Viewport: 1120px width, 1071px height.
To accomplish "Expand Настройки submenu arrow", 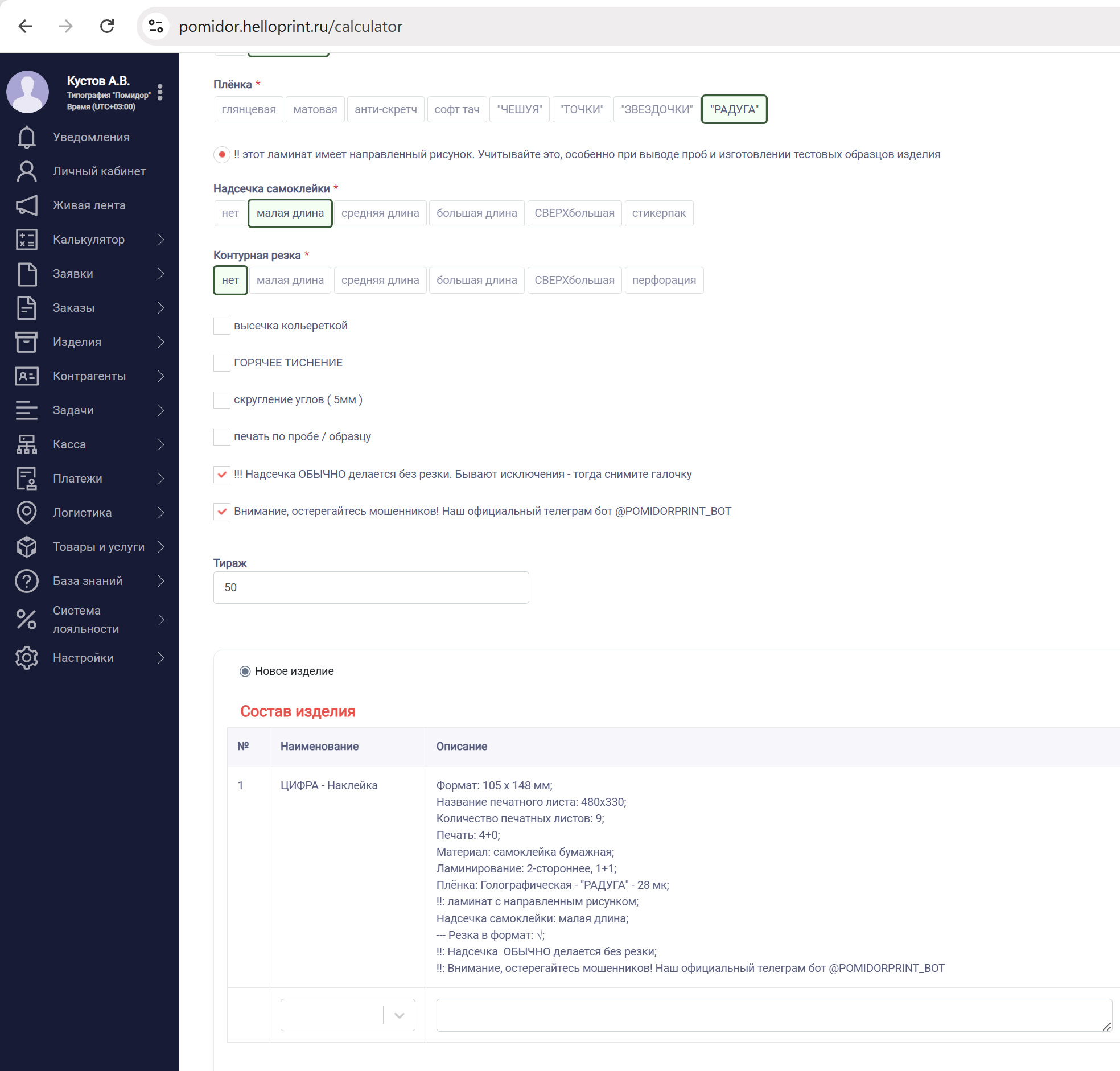I will 161,658.
